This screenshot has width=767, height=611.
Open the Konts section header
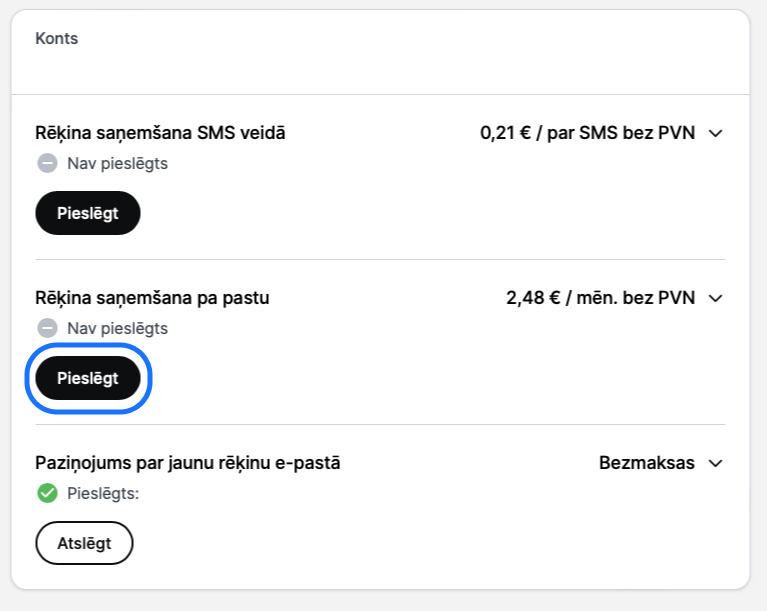coord(56,38)
